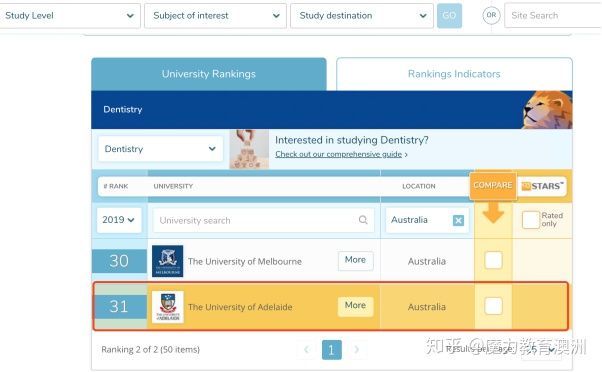Click More button for University of Adelaide
This screenshot has height=372, width=602.
[x=355, y=306]
